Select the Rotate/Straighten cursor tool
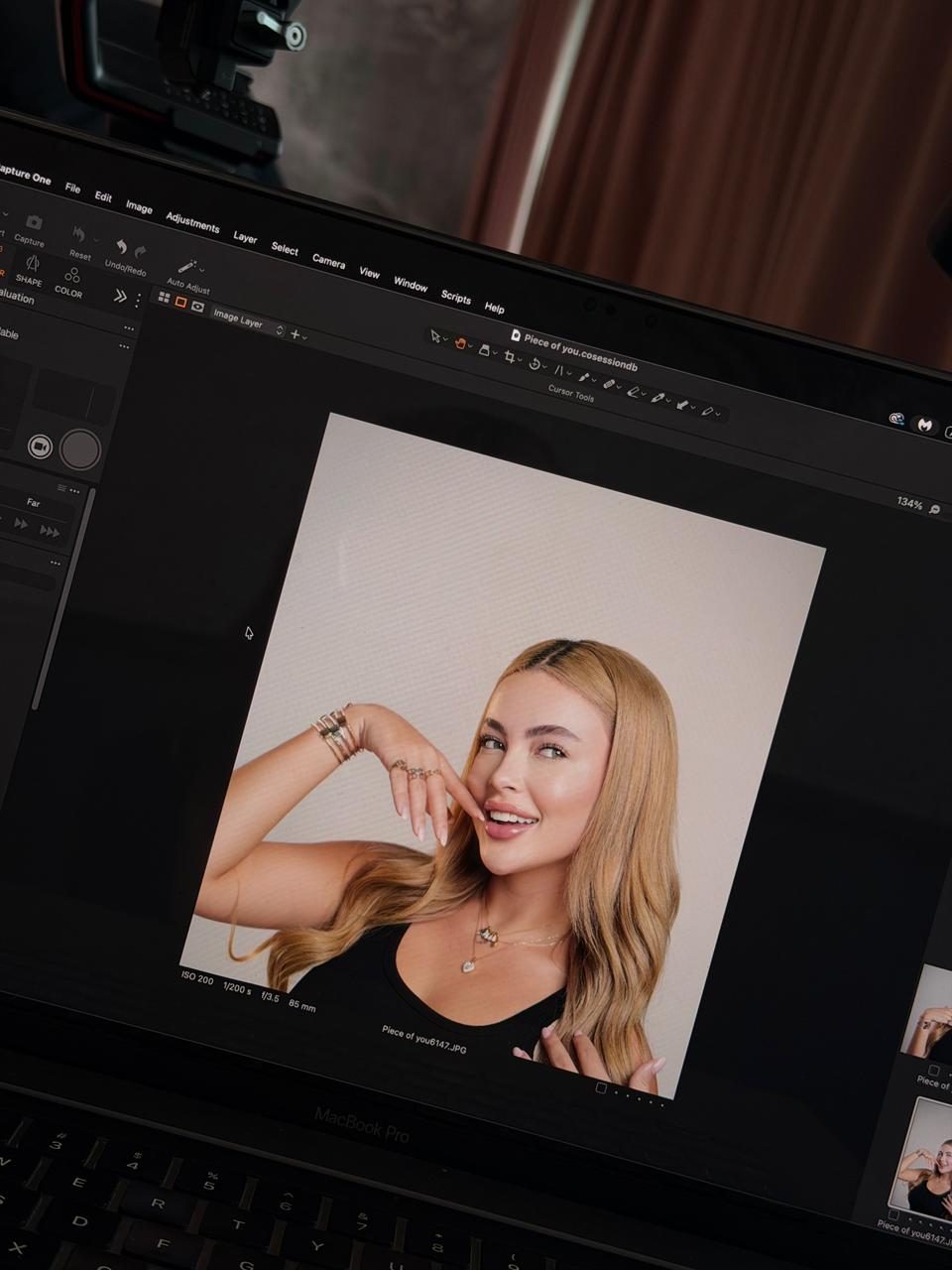Screen dimensions: 952x1270 pos(535,363)
